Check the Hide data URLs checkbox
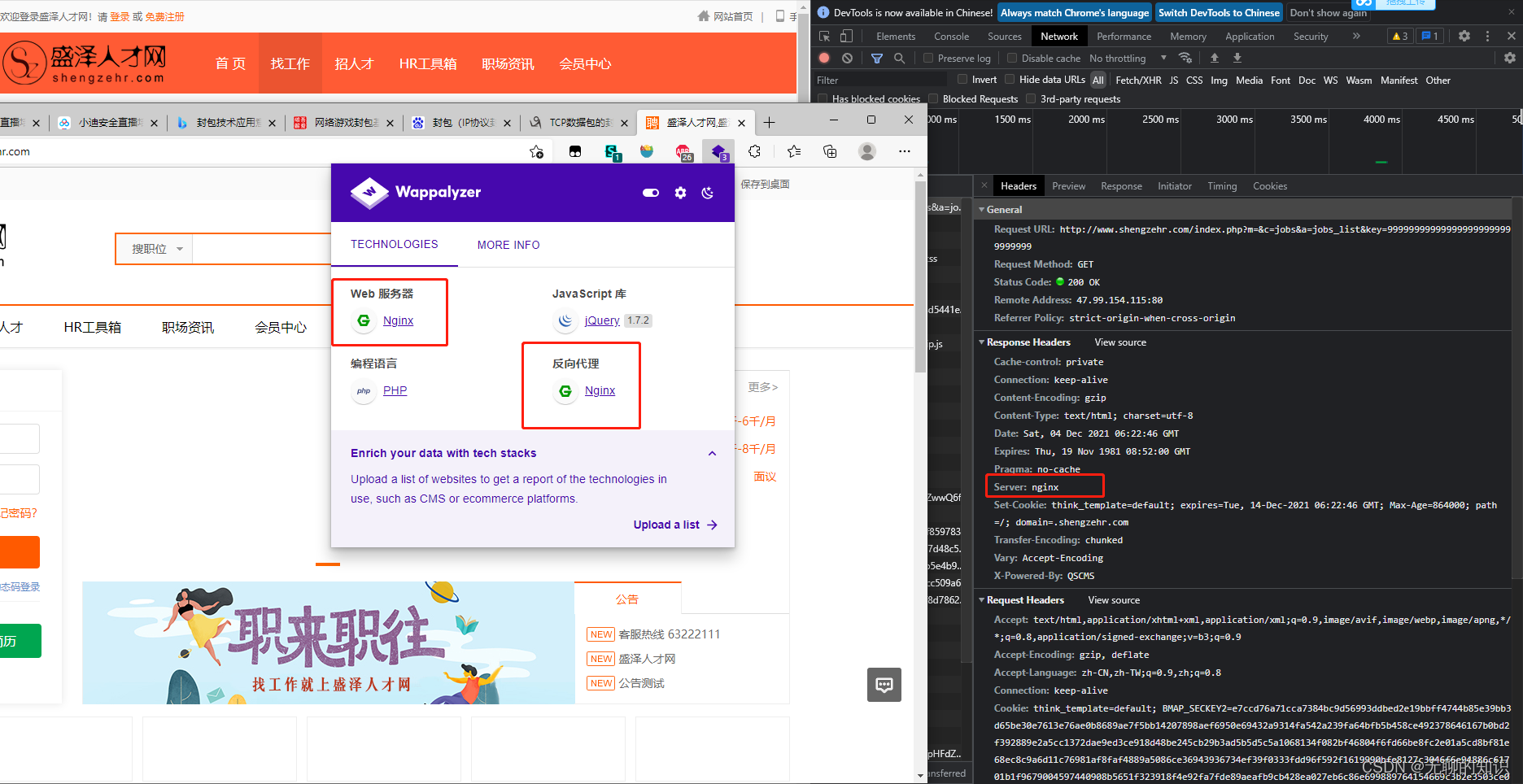The width and height of the screenshot is (1523, 784). 1010,80
